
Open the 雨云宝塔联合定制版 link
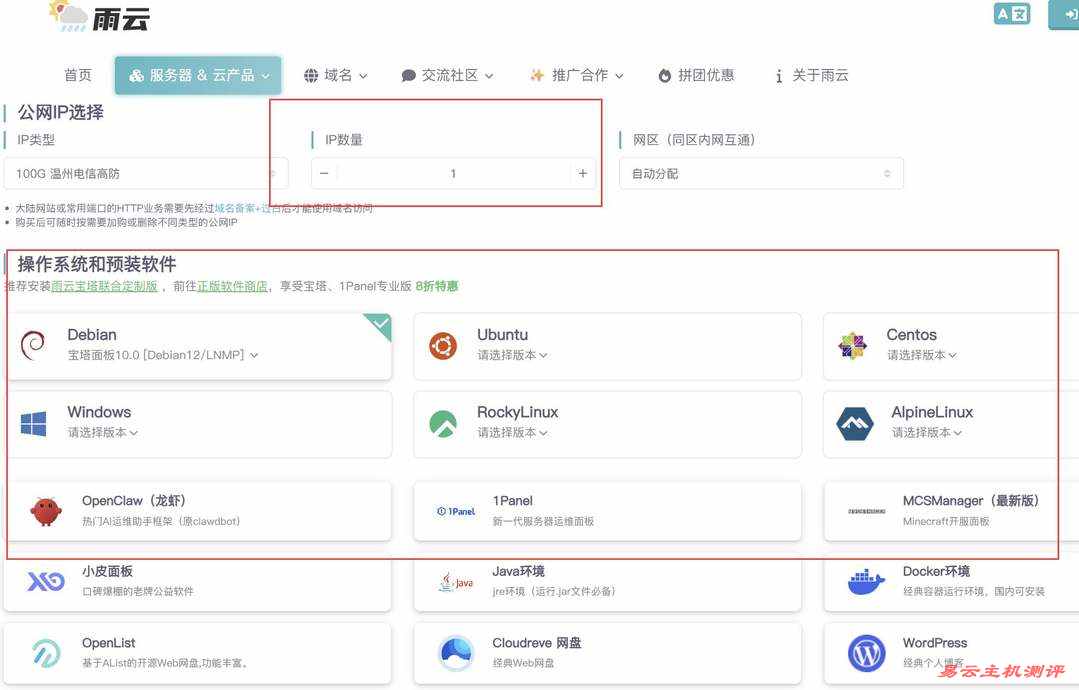[104, 286]
